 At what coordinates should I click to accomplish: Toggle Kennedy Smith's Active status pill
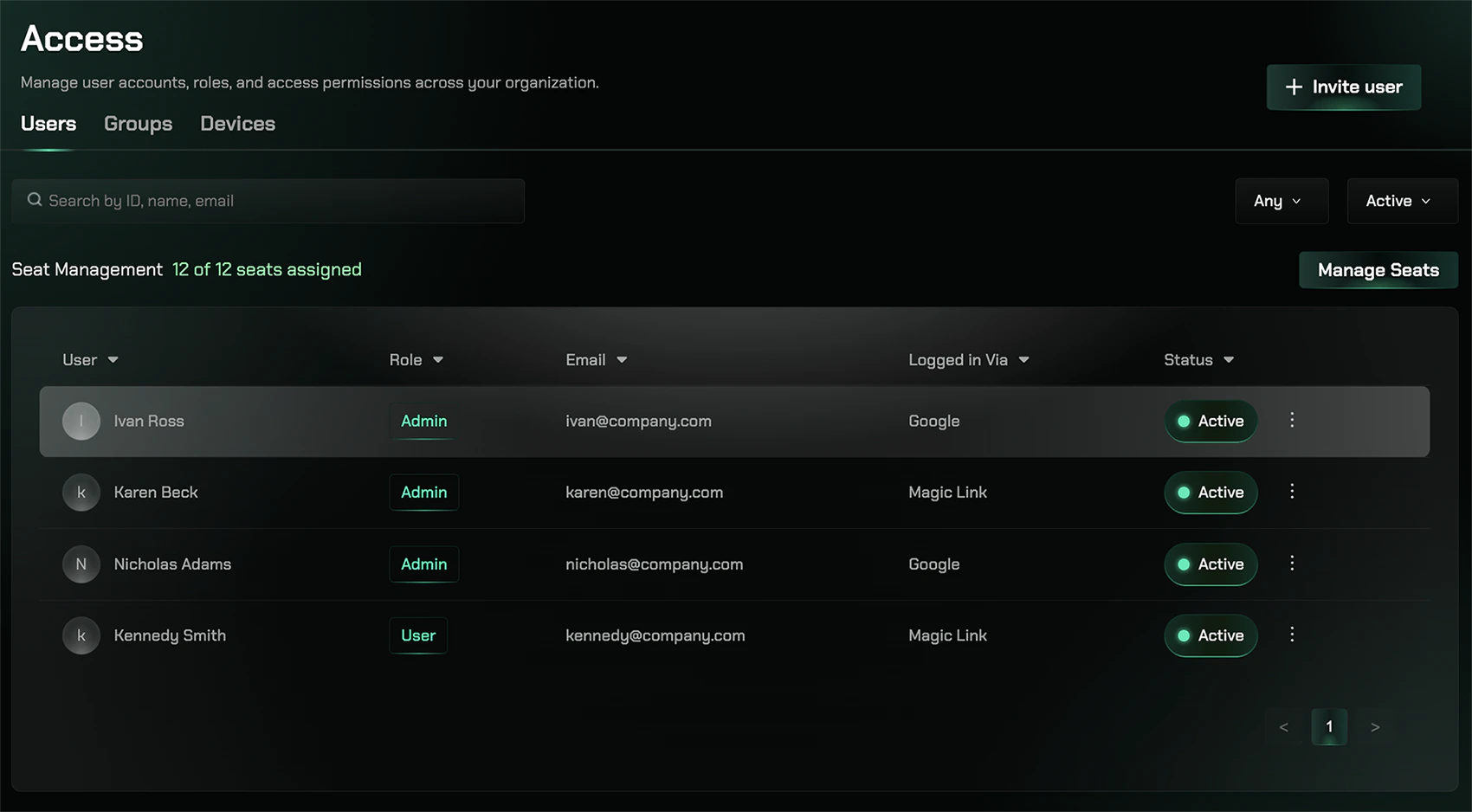tap(1211, 635)
